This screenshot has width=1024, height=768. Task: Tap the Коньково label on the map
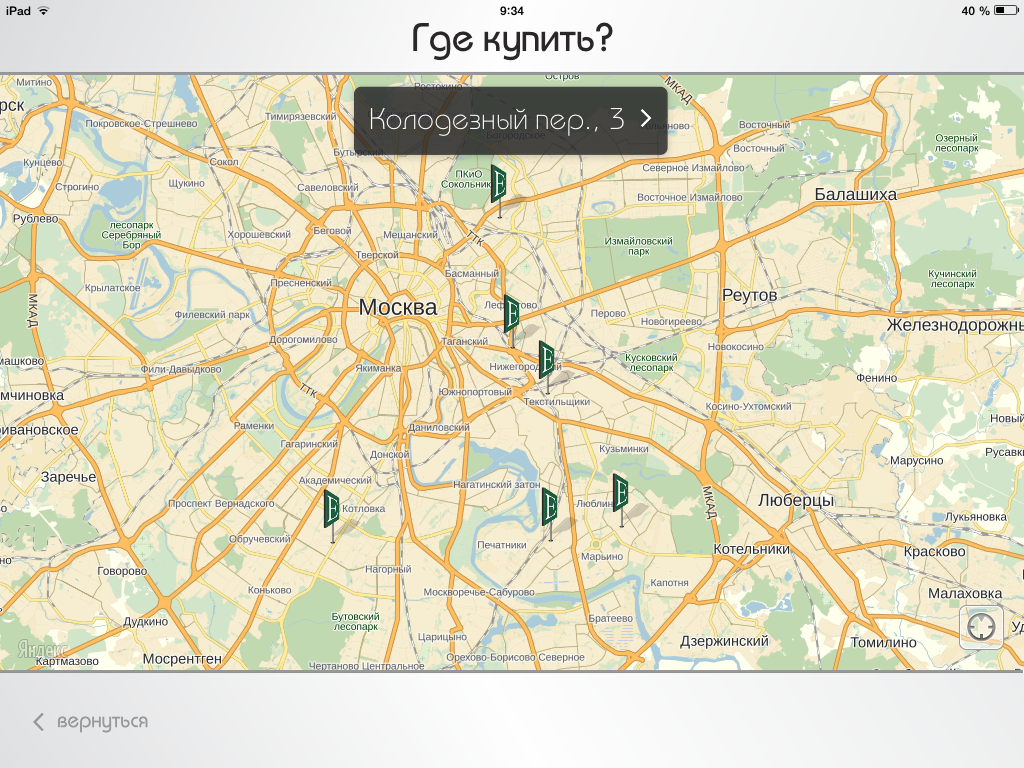[269, 590]
